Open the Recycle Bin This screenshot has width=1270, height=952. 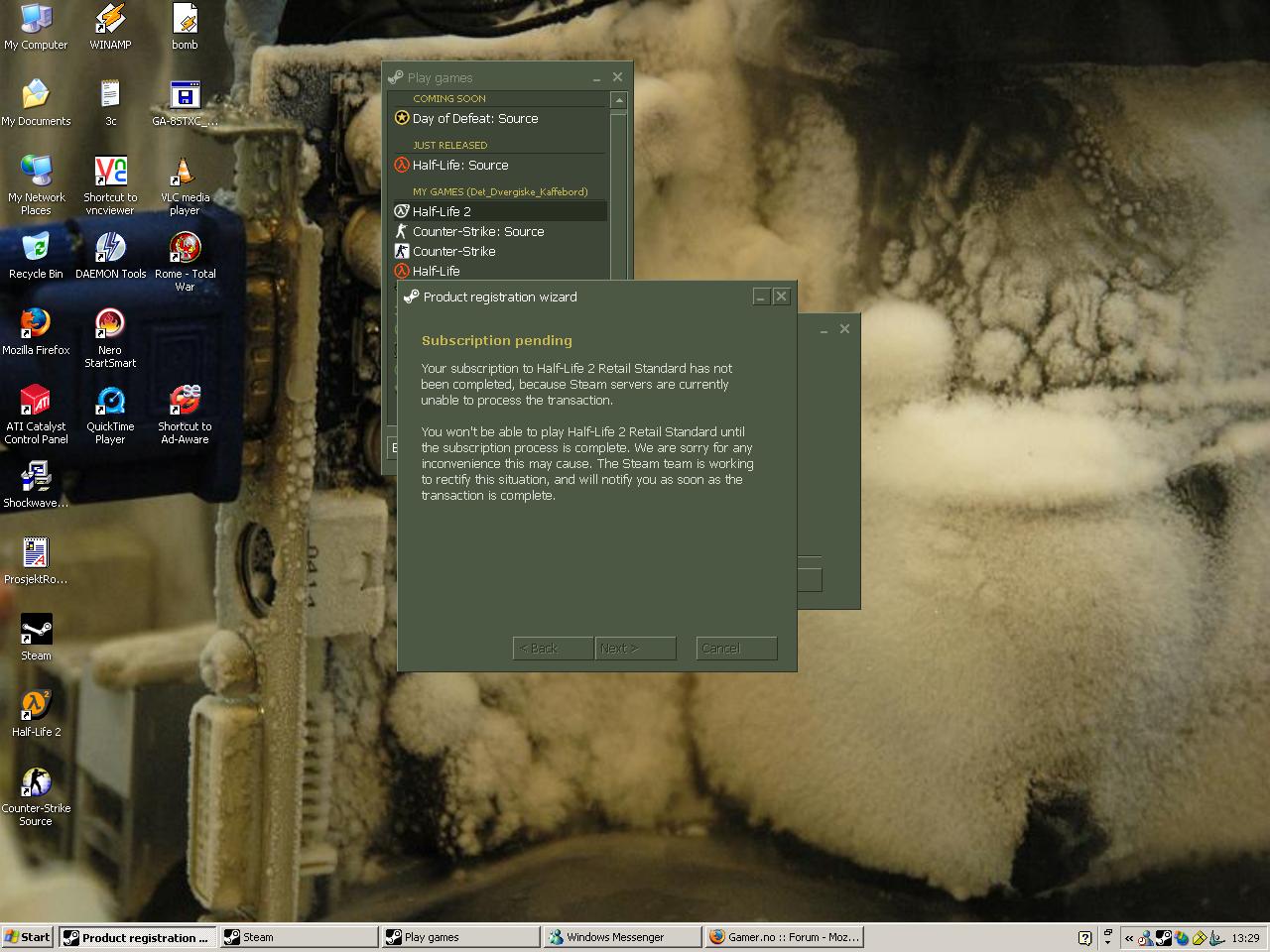pos(36,256)
